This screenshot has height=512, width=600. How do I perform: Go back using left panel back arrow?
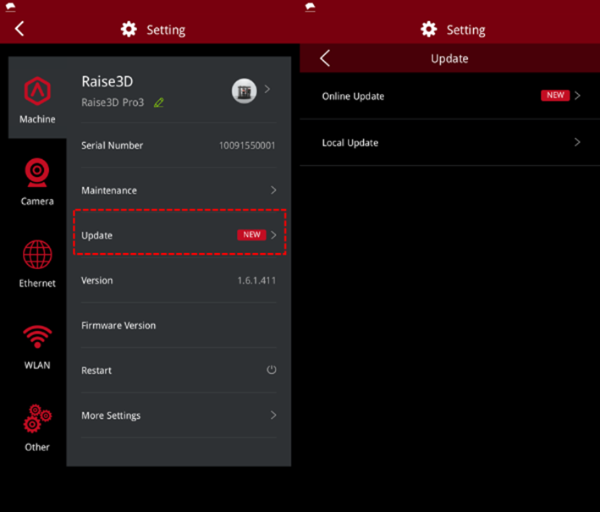pos(19,29)
